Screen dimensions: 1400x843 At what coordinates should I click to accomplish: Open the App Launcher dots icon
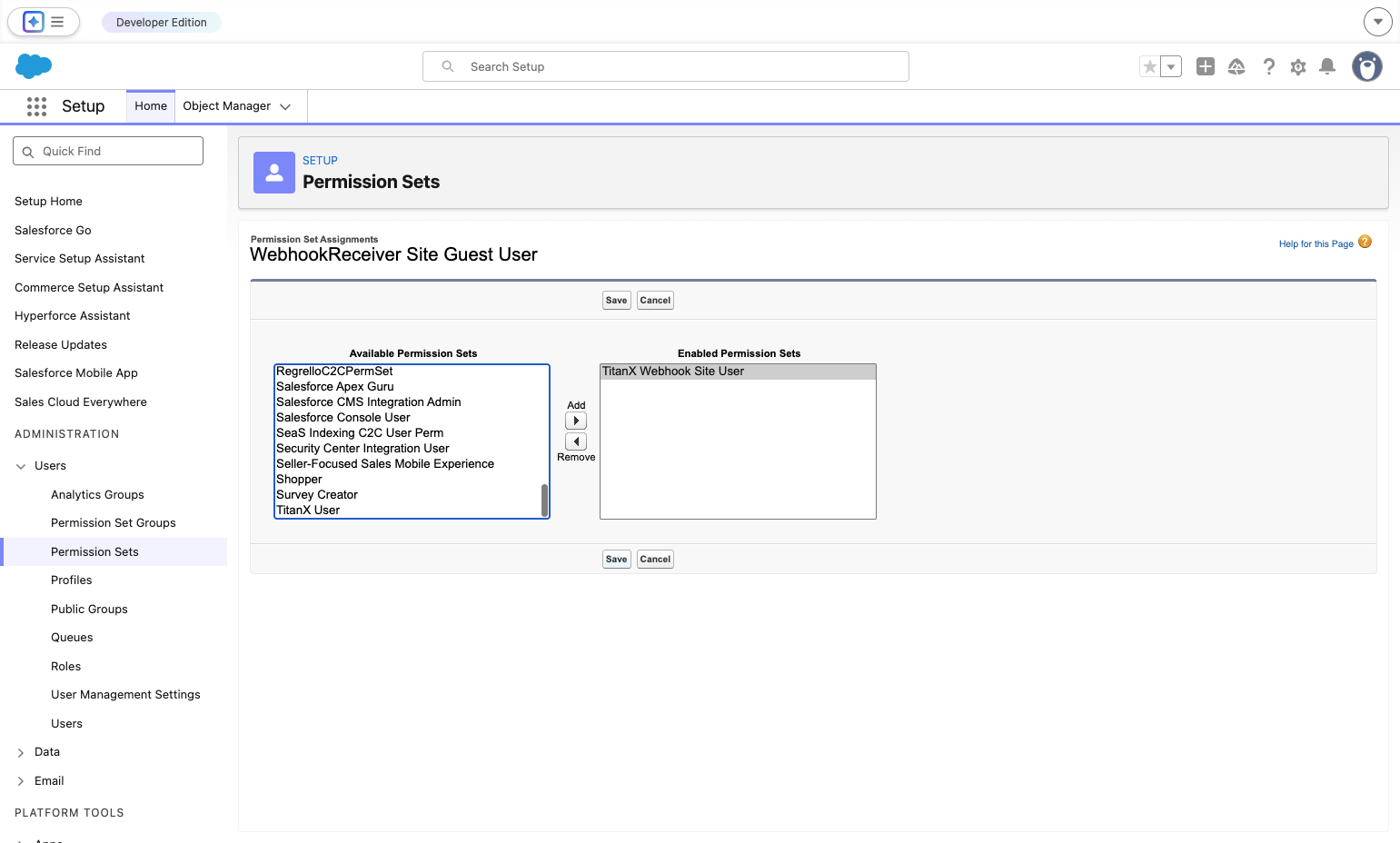pos(36,106)
